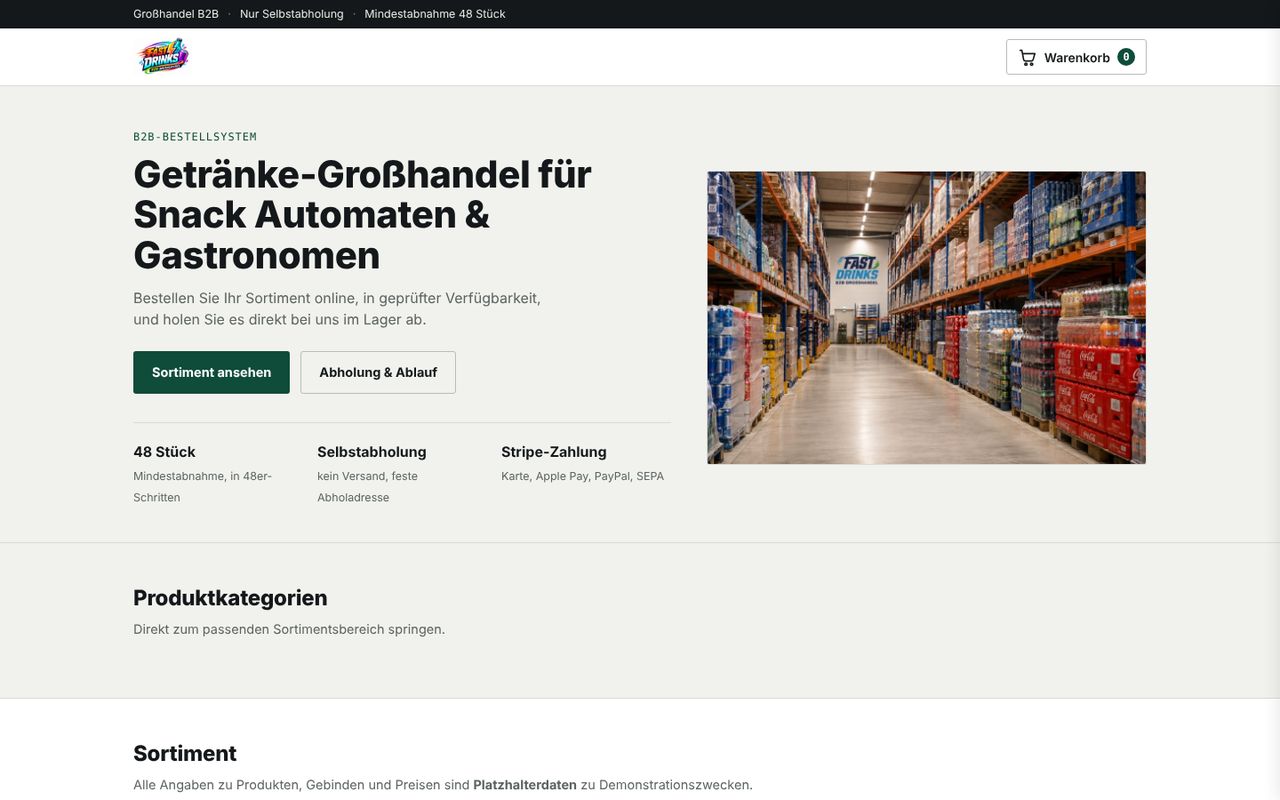
Task: Click the Sortiment ansehen button
Action: 211,372
